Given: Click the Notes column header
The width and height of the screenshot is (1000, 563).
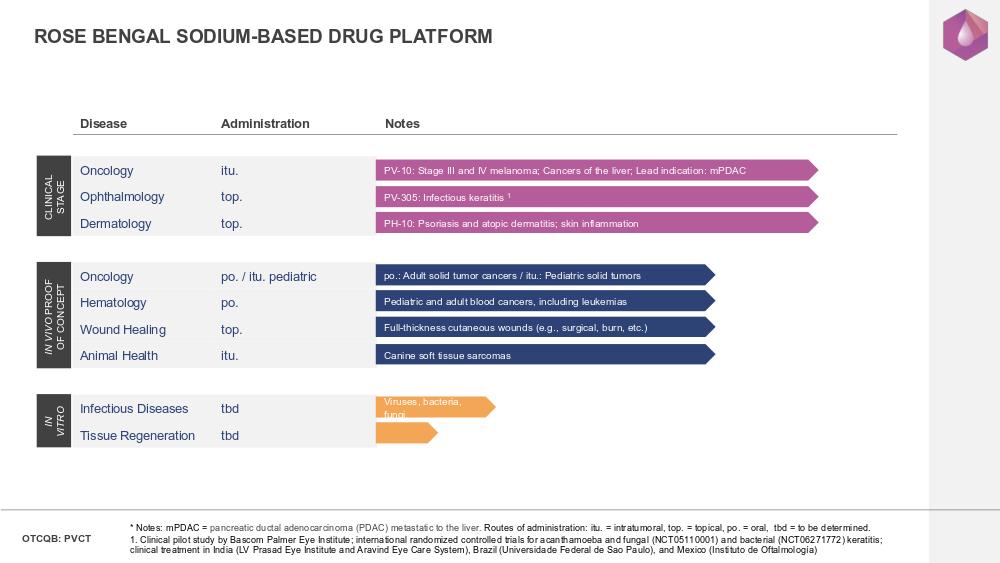Looking at the screenshot, I should (402, 124).
